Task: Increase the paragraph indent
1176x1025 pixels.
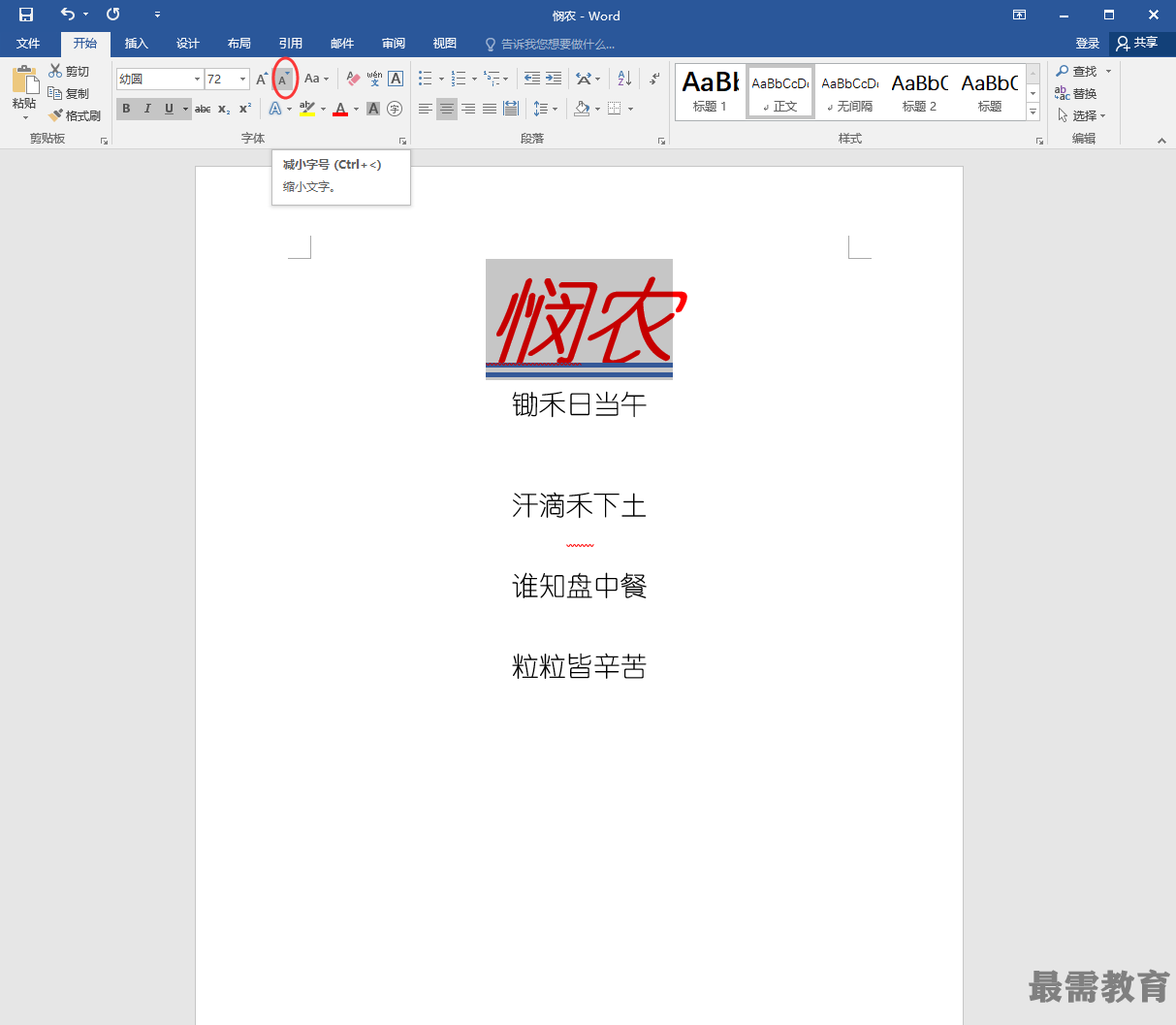Action: [554, 79]
